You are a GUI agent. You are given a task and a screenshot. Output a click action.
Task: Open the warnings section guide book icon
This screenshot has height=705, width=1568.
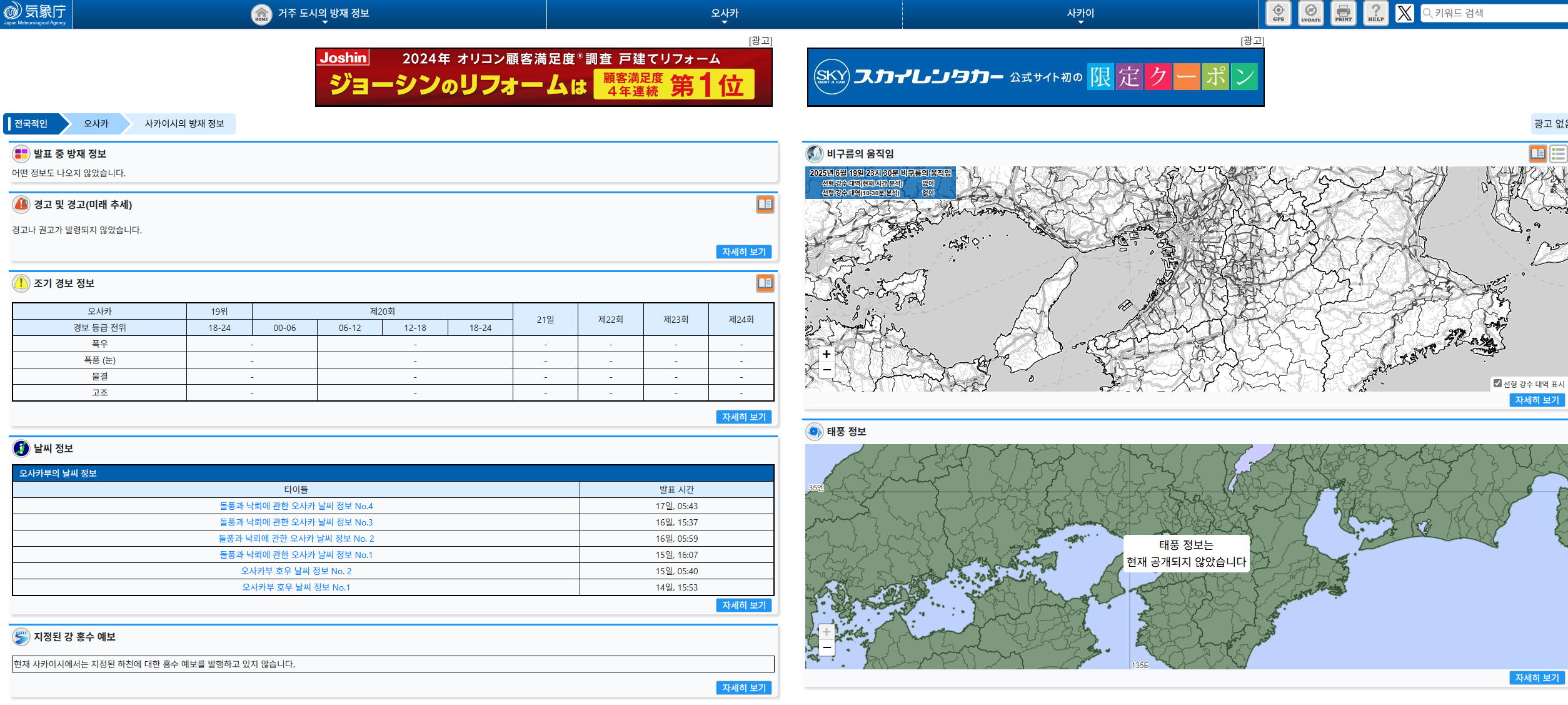coord(765,205)
